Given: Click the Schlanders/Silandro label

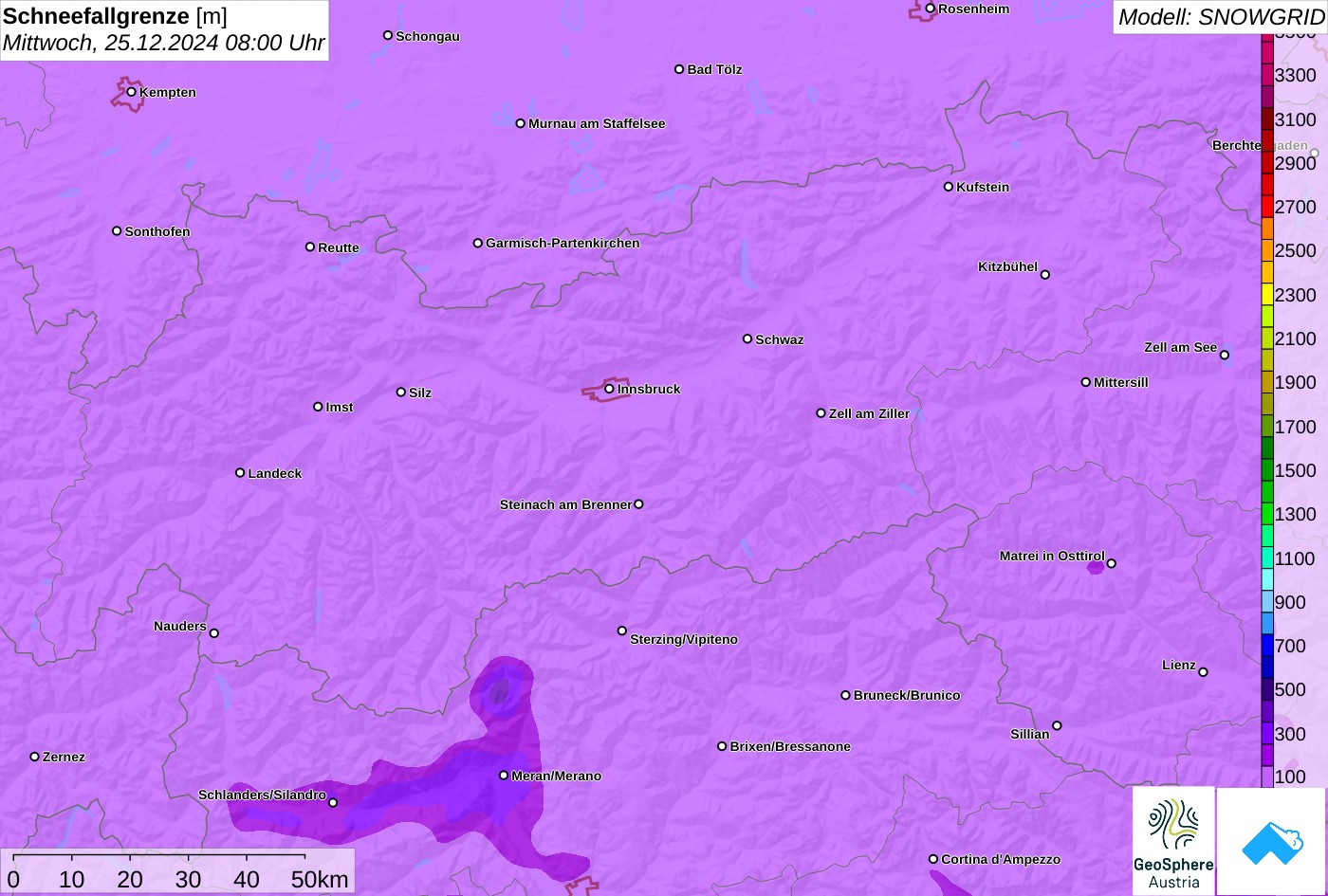Looking at the screenshot, I should (x=262, y=795).
